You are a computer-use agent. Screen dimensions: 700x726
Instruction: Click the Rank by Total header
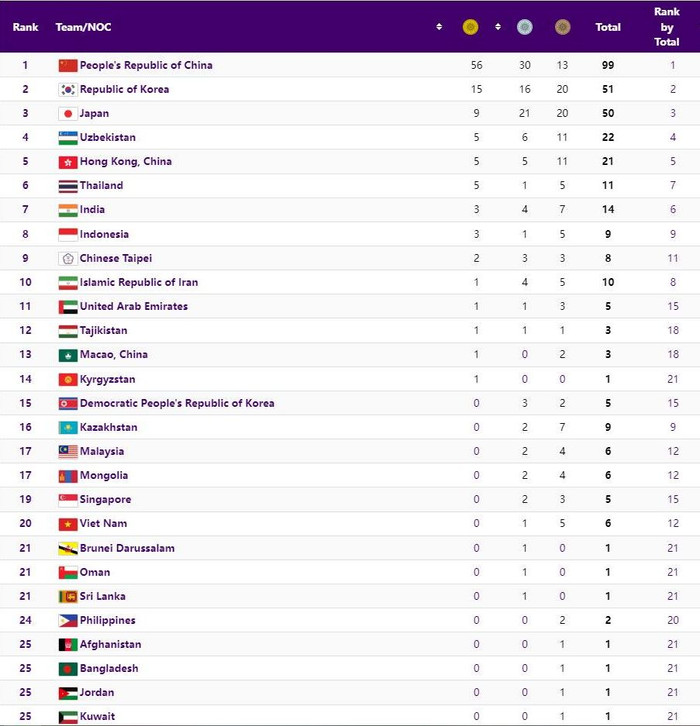[x=666, y=27]
